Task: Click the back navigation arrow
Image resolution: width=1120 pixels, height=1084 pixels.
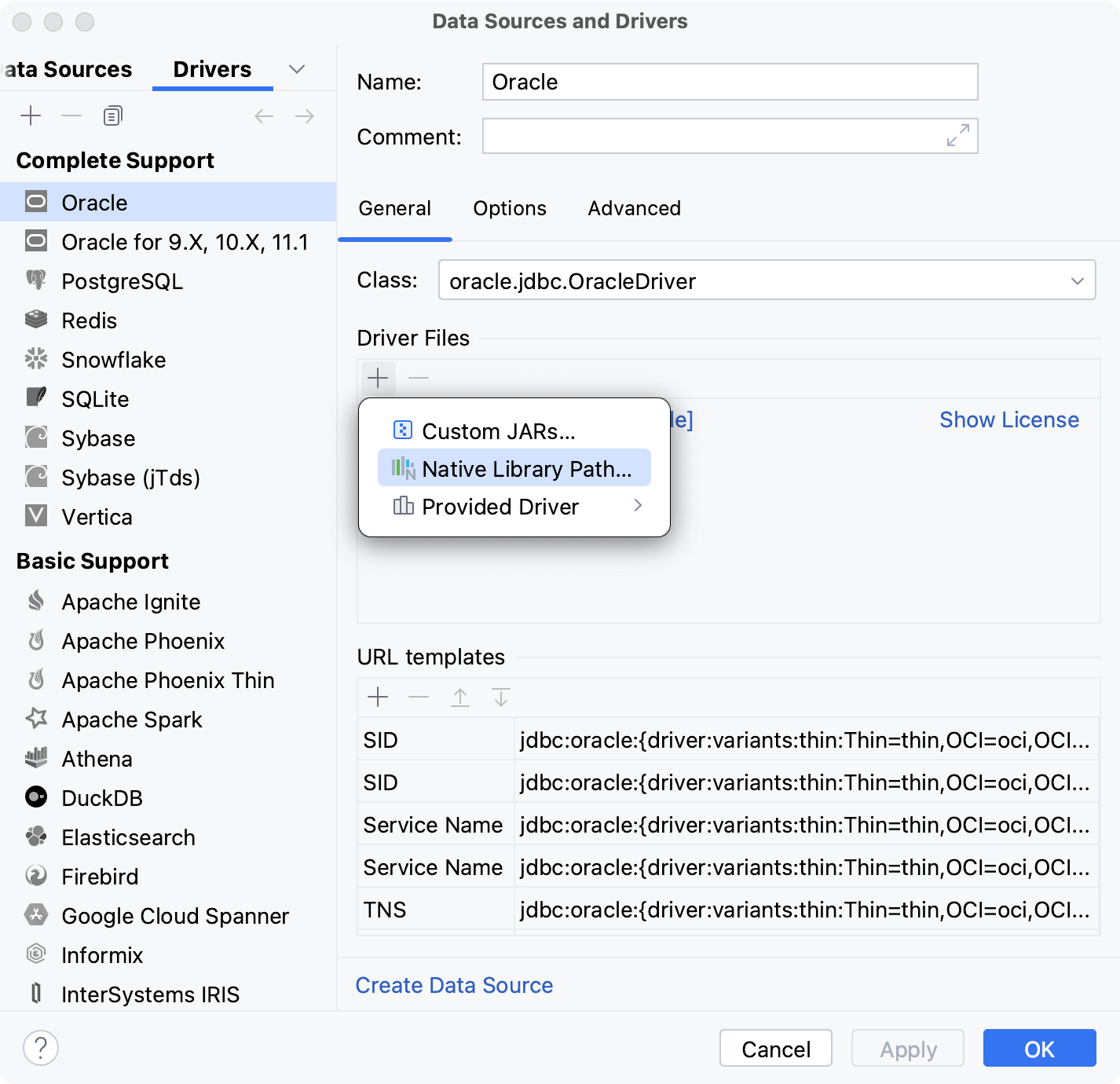Action: [x=264, y=115]
